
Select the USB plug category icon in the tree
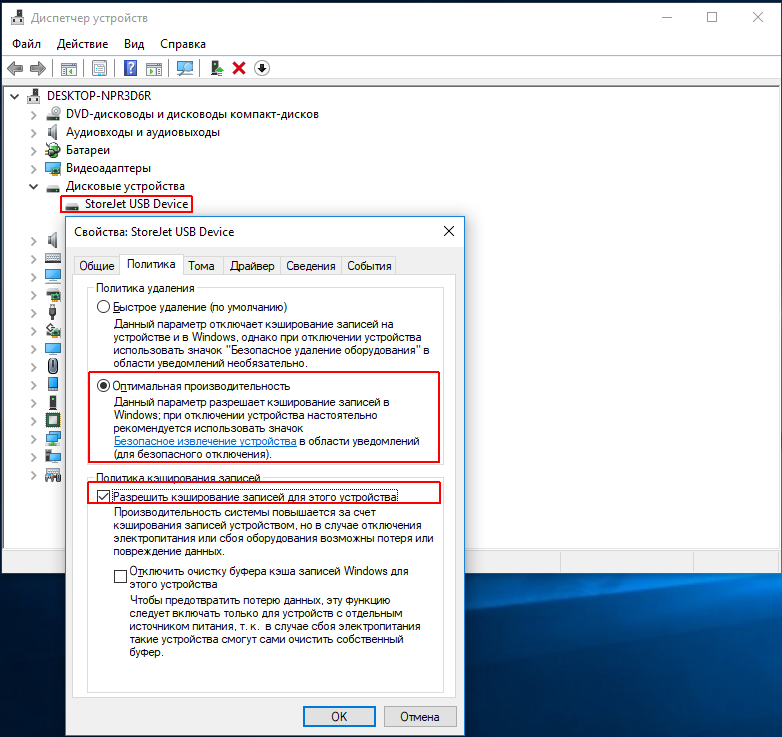52,313
